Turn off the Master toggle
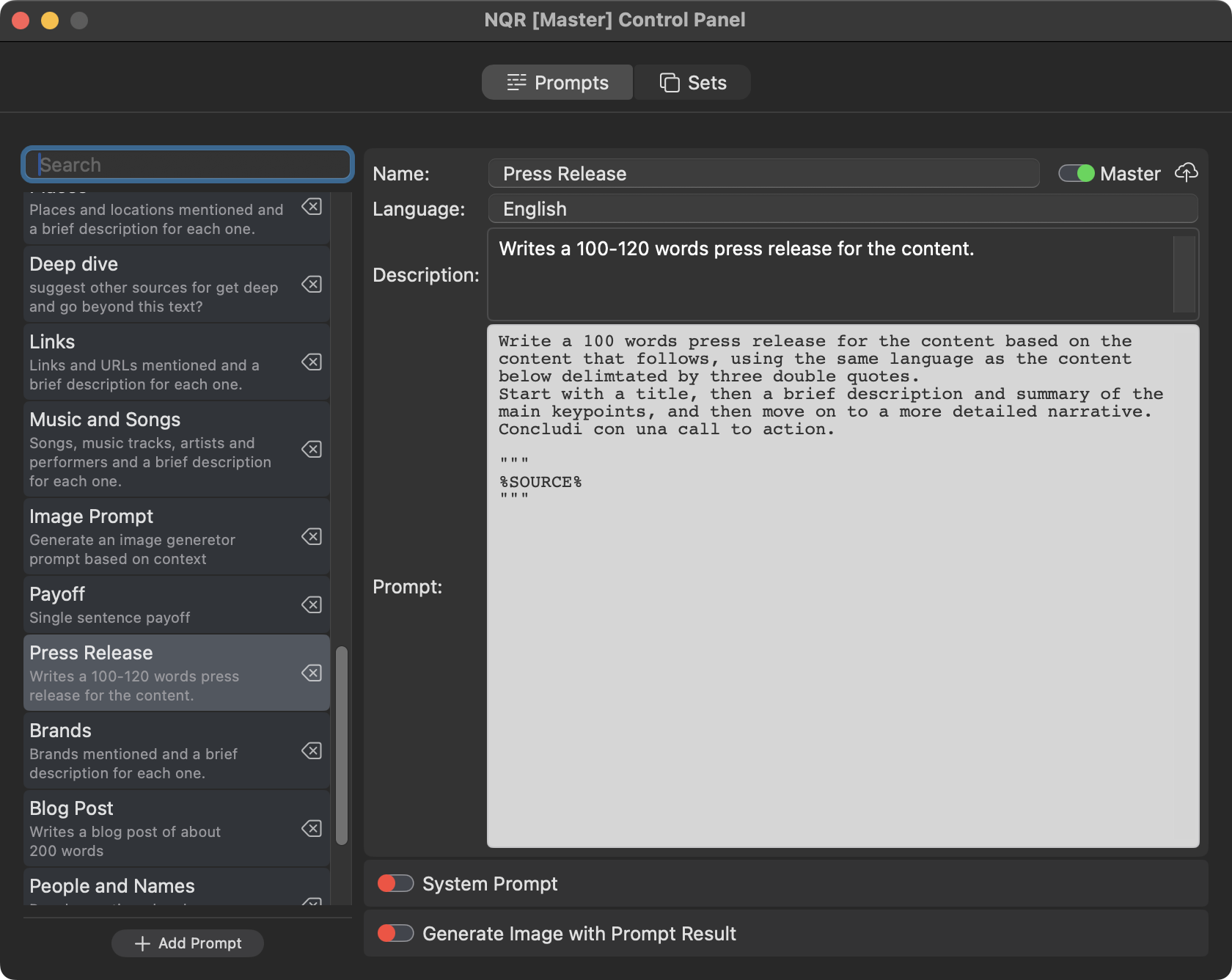The height and width of the screenshot is (980, 1232). coord(1077,174)
